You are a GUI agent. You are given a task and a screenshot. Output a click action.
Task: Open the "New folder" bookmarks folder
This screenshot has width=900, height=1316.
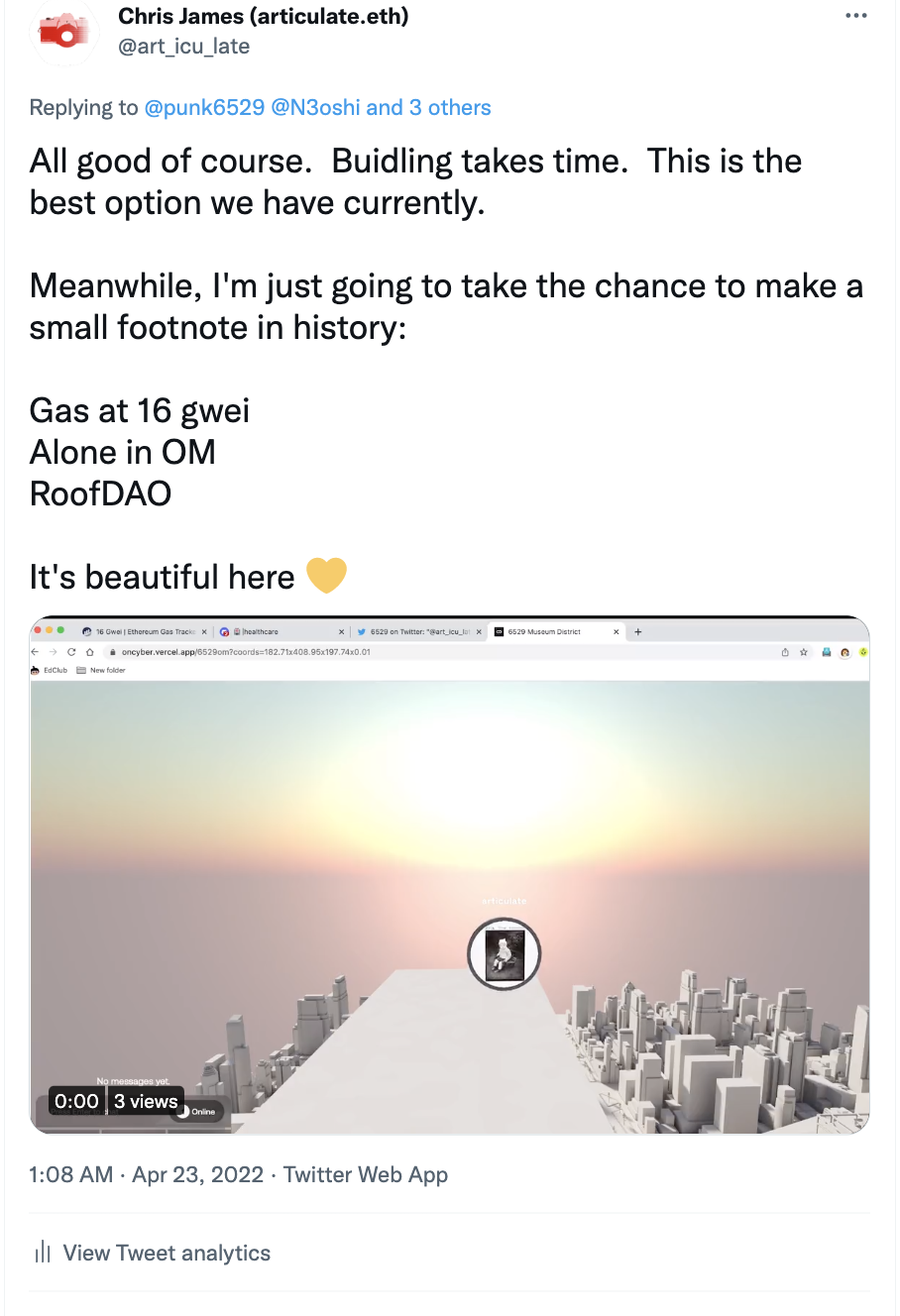pos(107,671)
